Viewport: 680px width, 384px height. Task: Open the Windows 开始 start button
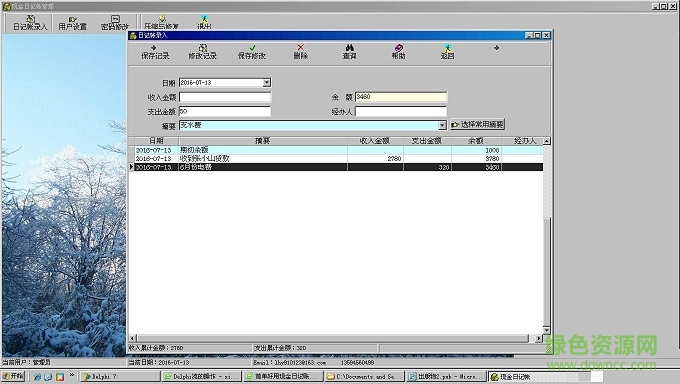coord(13,376)
